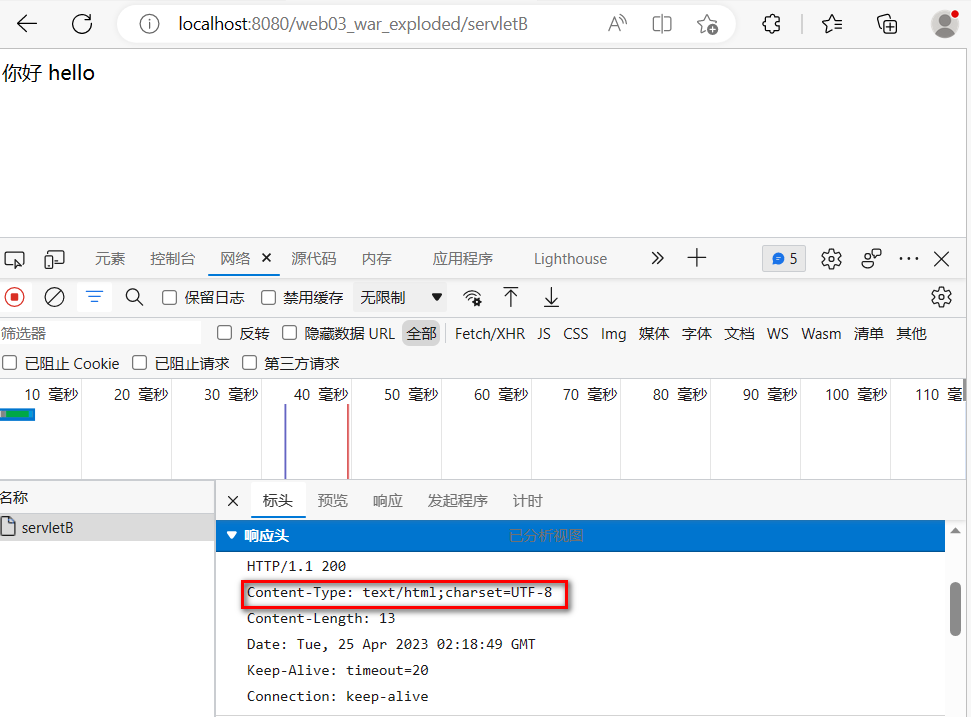Screen dimensions: 971x717
Task: Toggle device emulation icon
Action: (x=54, y=259)
